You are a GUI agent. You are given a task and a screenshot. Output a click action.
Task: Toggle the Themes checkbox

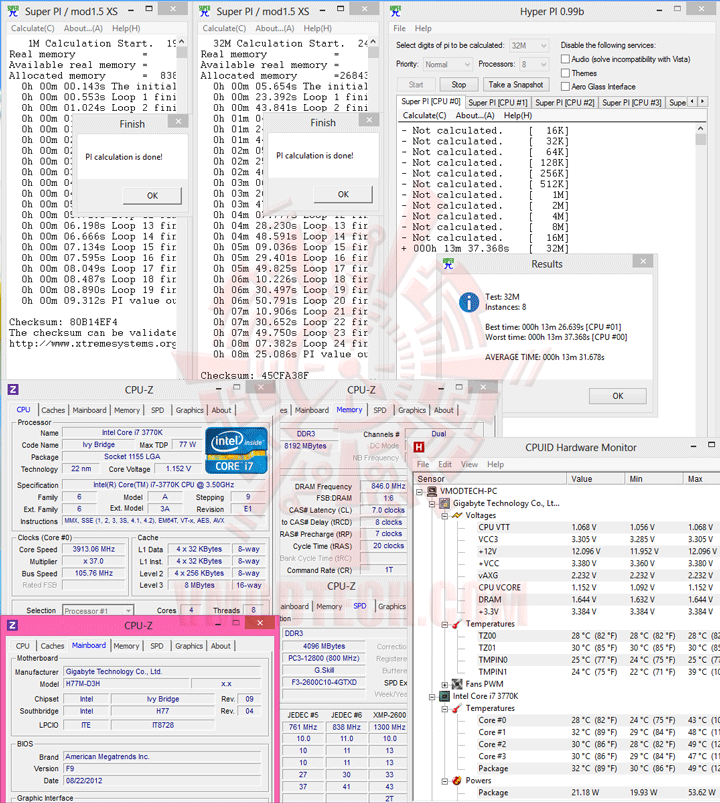(x=565, y=73)
